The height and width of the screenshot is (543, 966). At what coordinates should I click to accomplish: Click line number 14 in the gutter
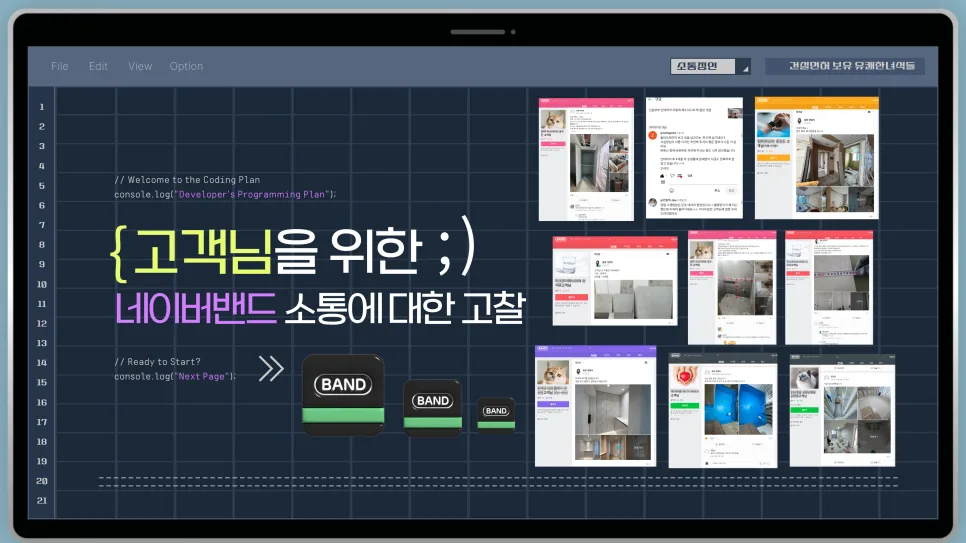pos(42,362)
